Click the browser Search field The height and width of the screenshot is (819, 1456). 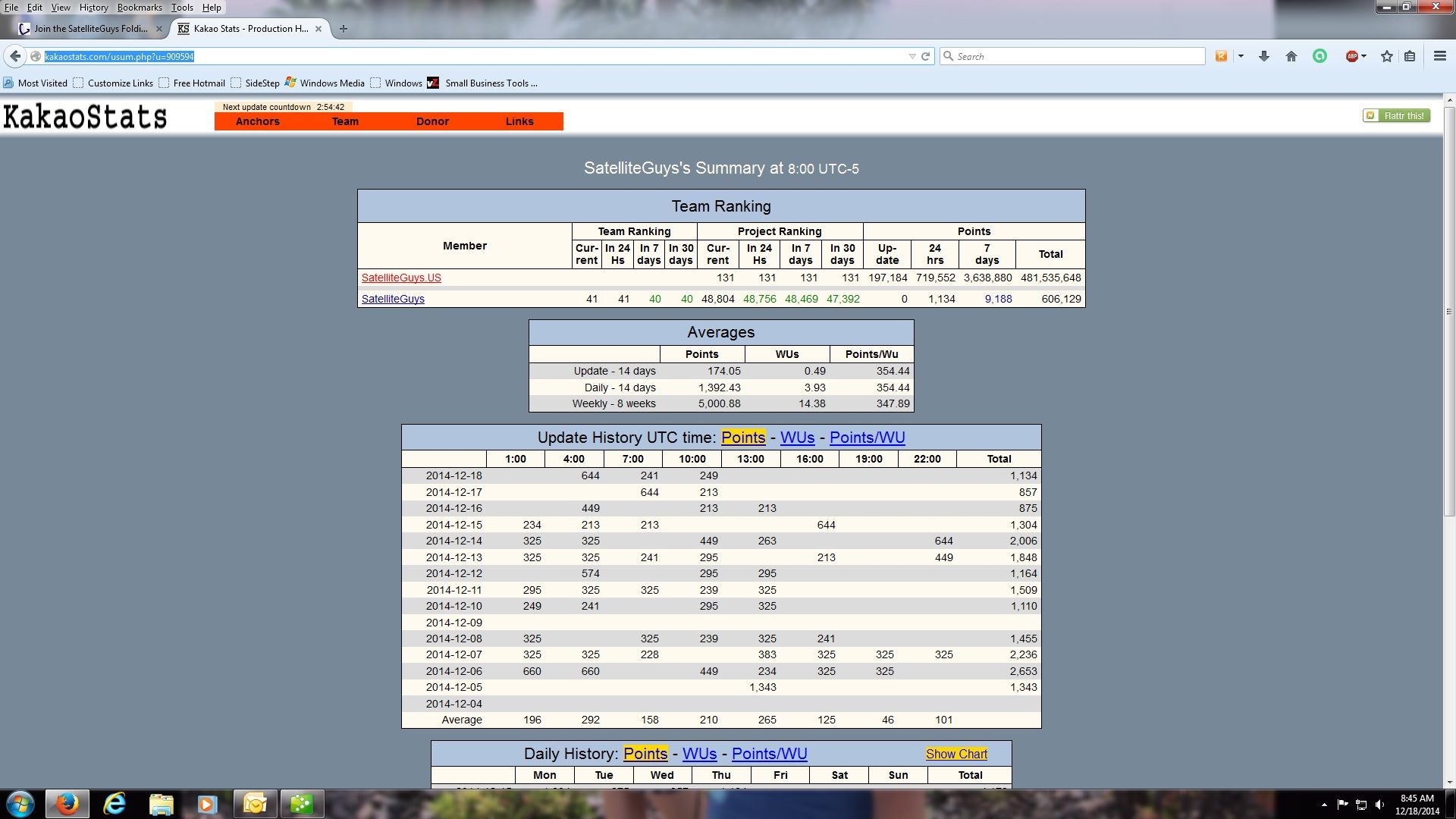click(1073, 56)
